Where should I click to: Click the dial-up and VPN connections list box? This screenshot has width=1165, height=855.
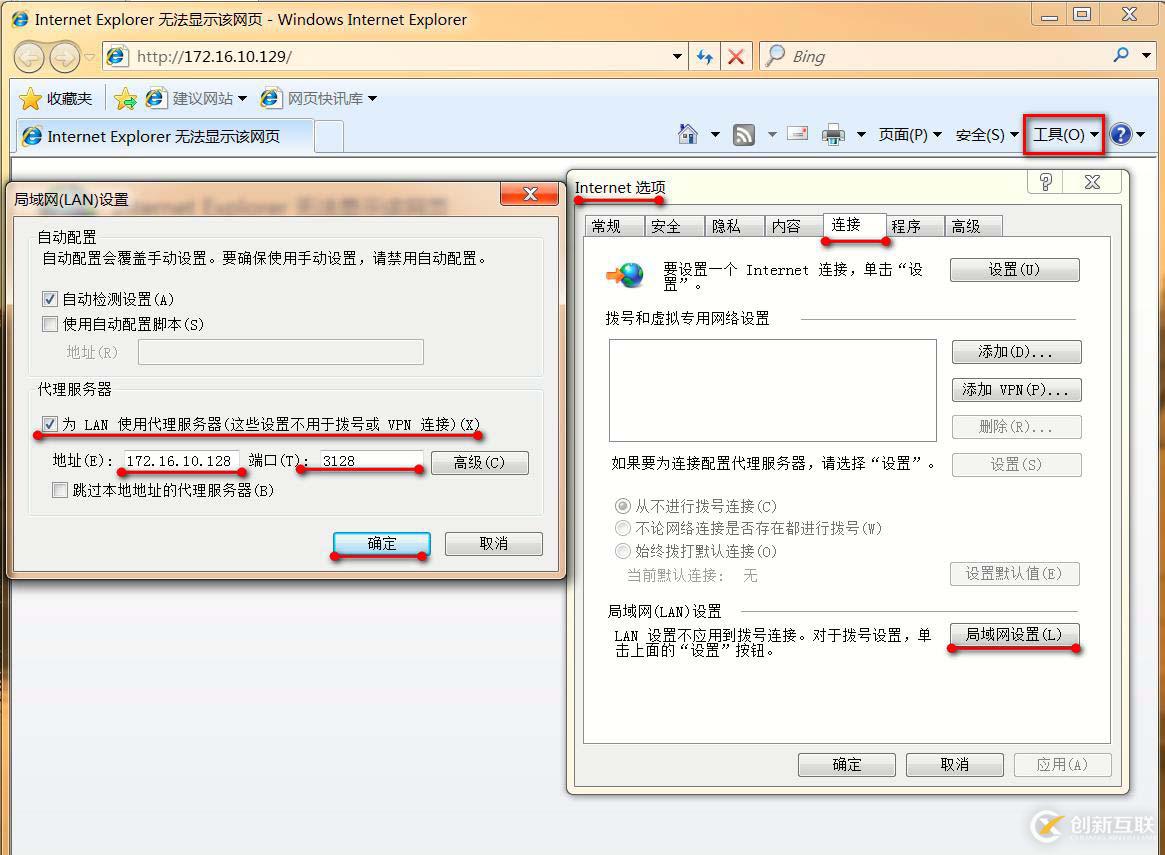(773, 391)
